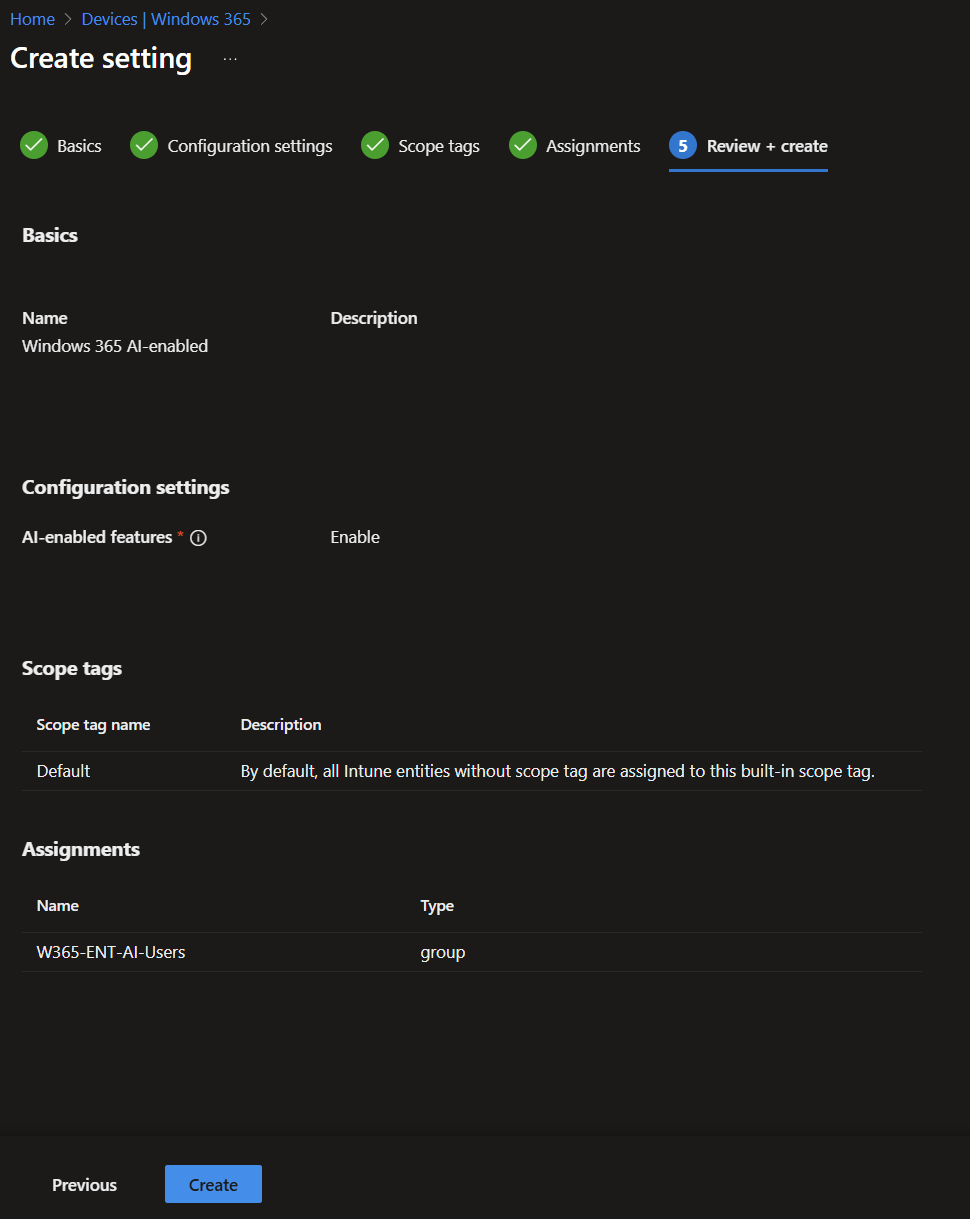Image resolution: width=970 pixels, height=1219 pixels.
Task: Select the Review + create tab label
Action: [767, 146]
